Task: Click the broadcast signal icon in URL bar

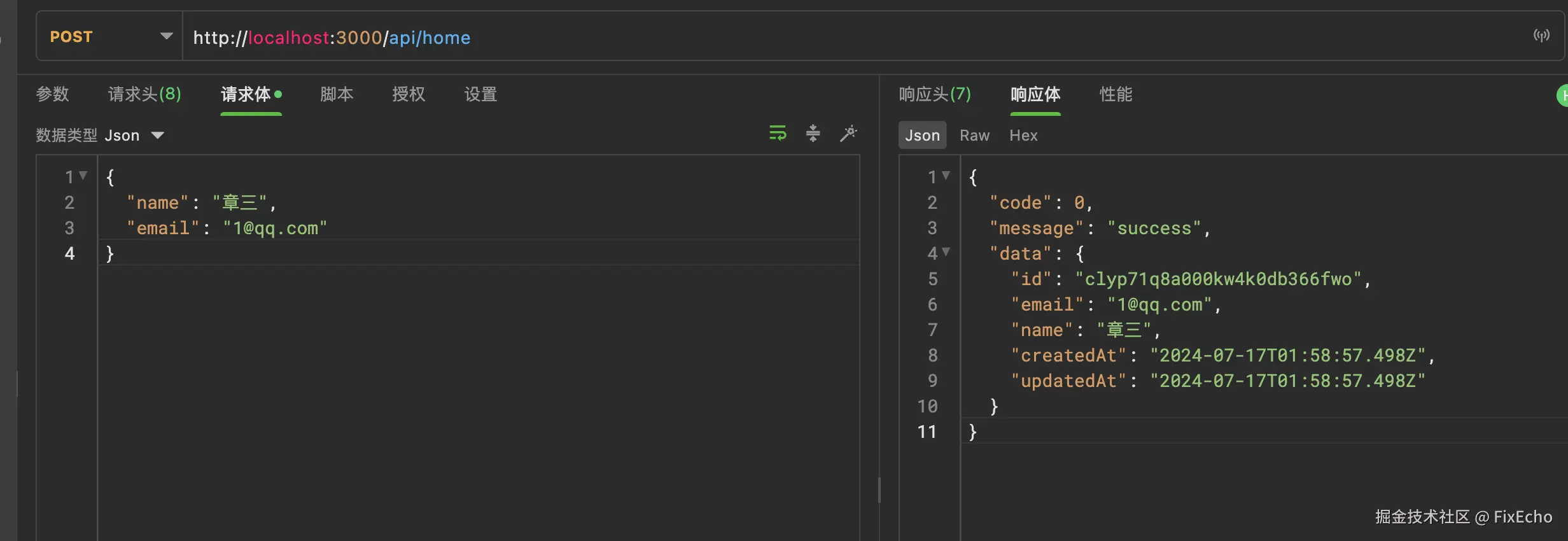Action: (1541, 36)
